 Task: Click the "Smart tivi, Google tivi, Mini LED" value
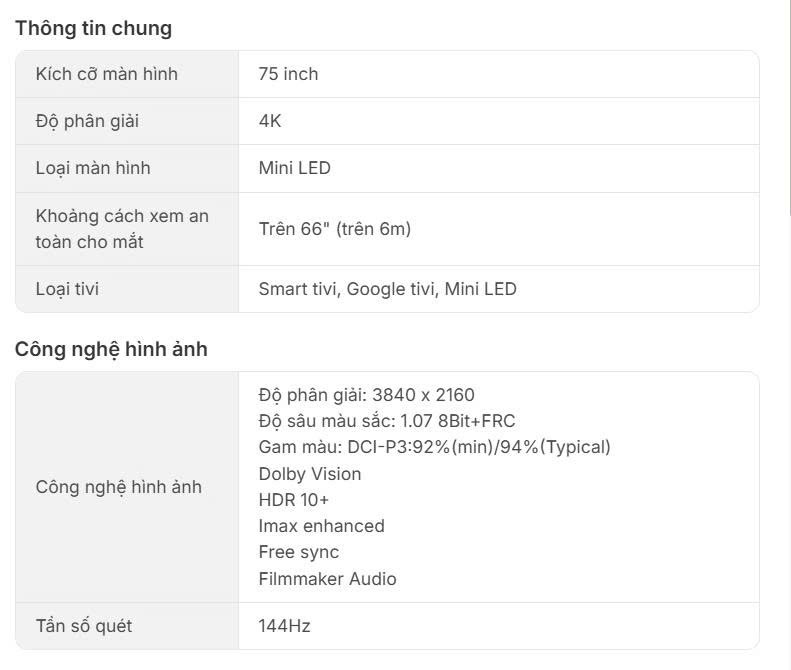387,289
